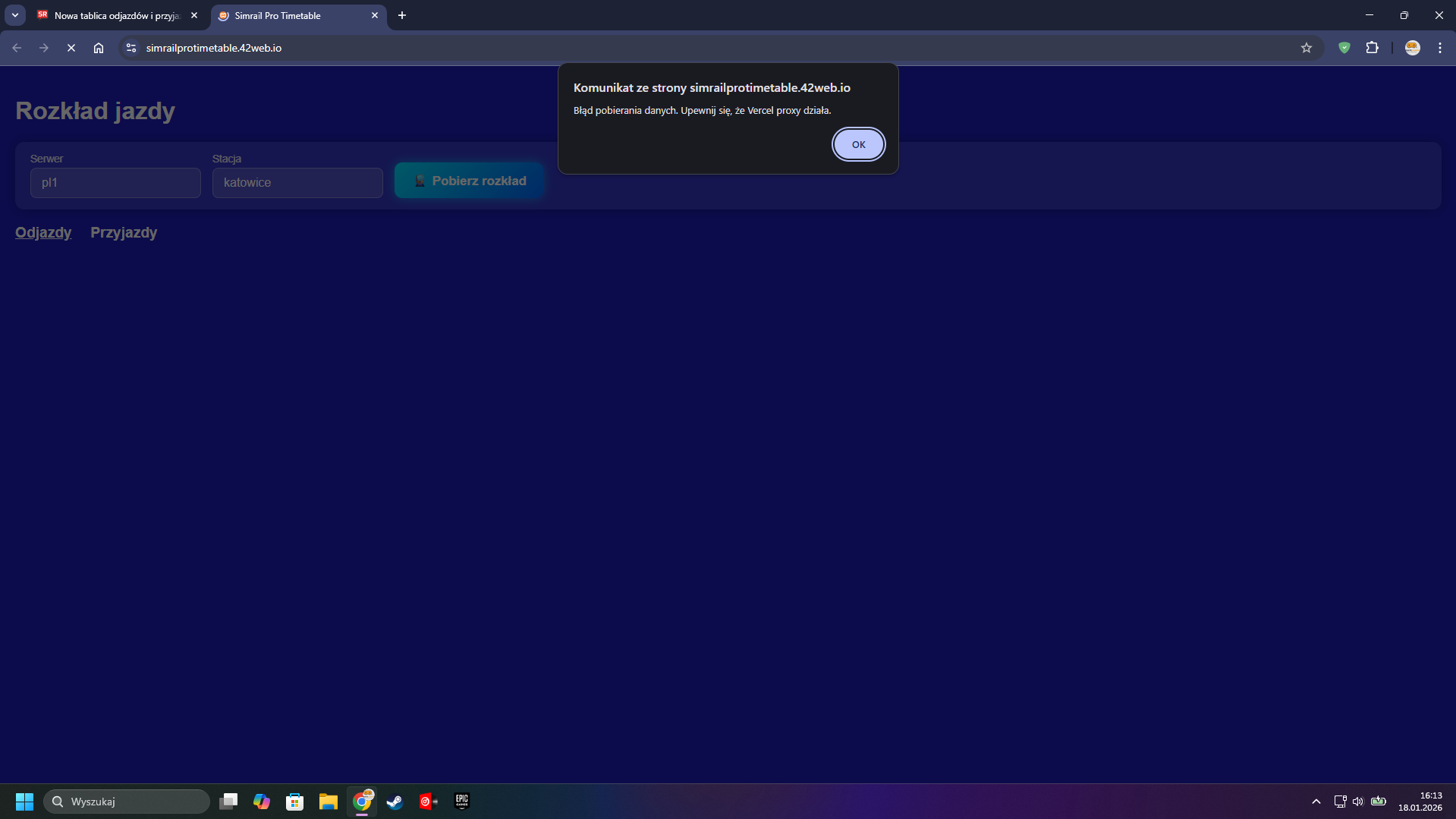Image resolution: width=1456 pixels, height=819 pixels.
Task: Go back to the previous page
Action: click(x=17, y=48)
